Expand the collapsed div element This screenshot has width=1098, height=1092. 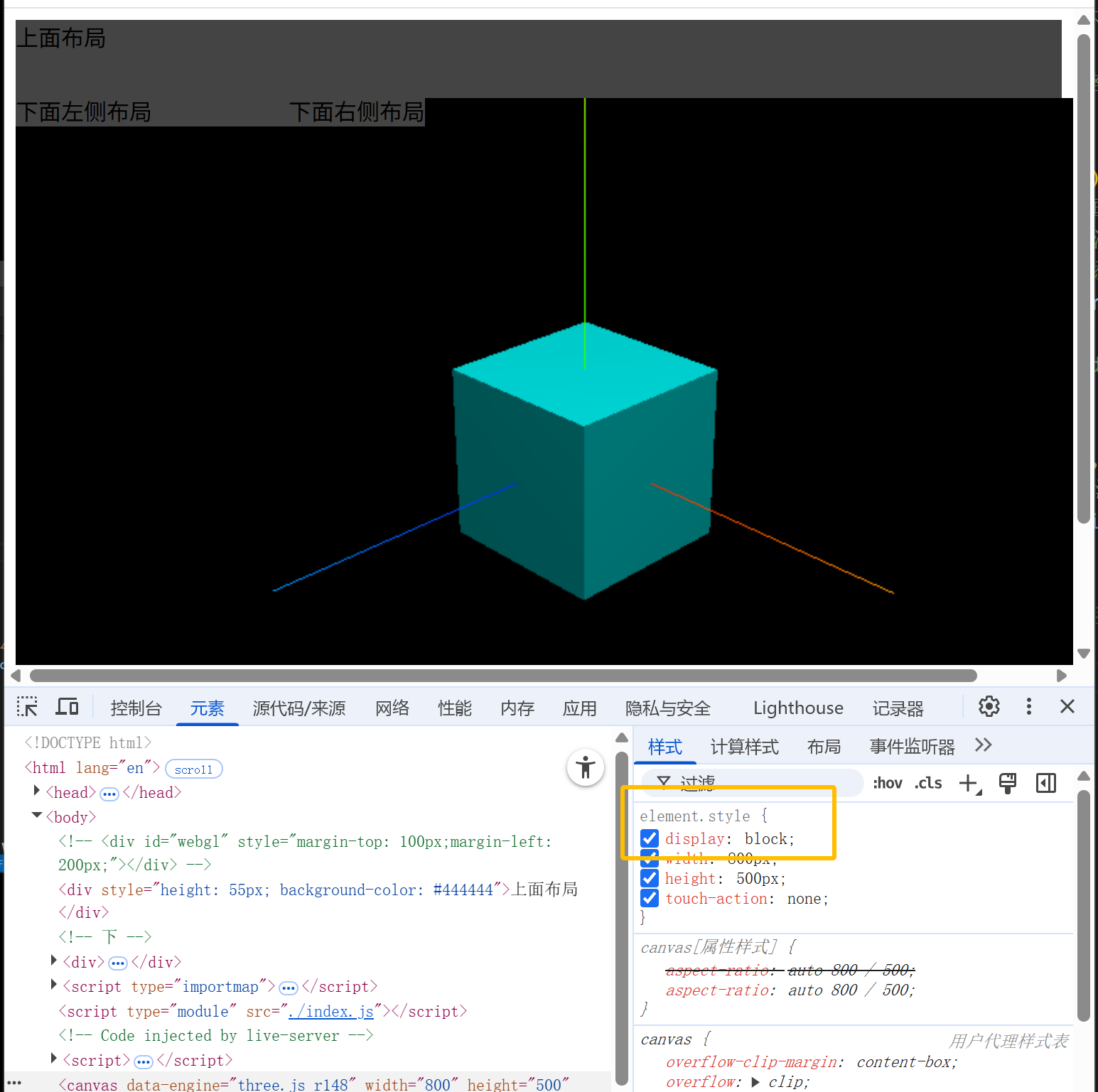tap(54, 961)
